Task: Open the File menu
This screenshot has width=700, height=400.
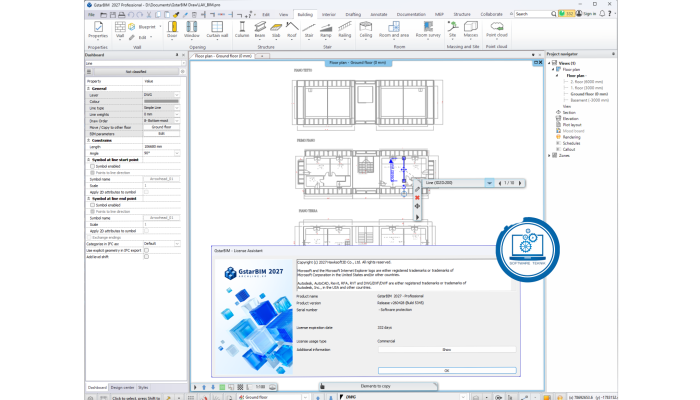Action: (x=91, y=14)
